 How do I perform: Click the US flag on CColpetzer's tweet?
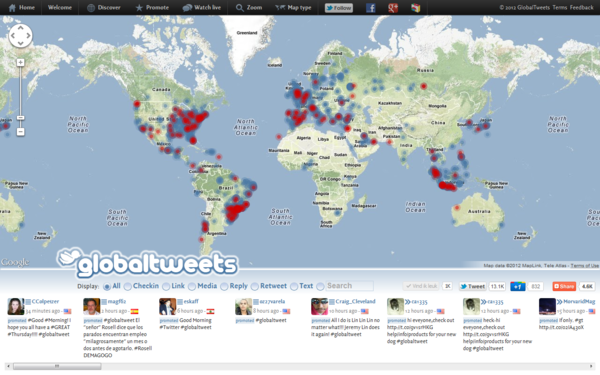pyautogui.click(x=67, y=311)
